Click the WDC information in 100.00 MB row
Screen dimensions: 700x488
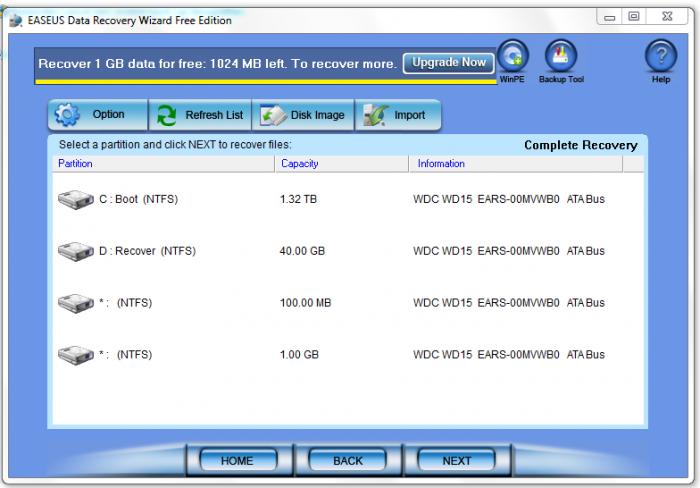pos(509,303)
